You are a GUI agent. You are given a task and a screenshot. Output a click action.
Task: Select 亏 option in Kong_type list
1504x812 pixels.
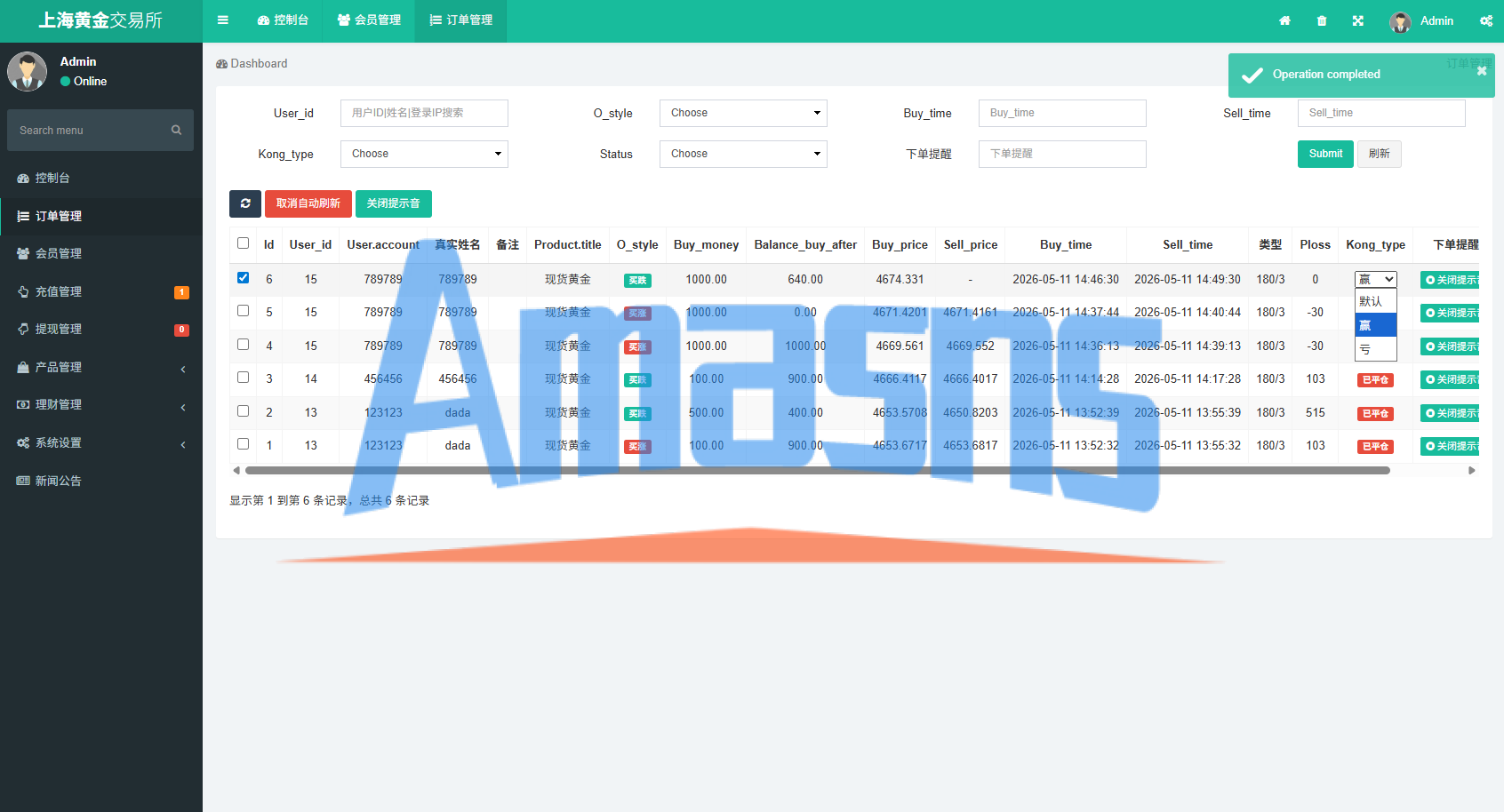1375,349
